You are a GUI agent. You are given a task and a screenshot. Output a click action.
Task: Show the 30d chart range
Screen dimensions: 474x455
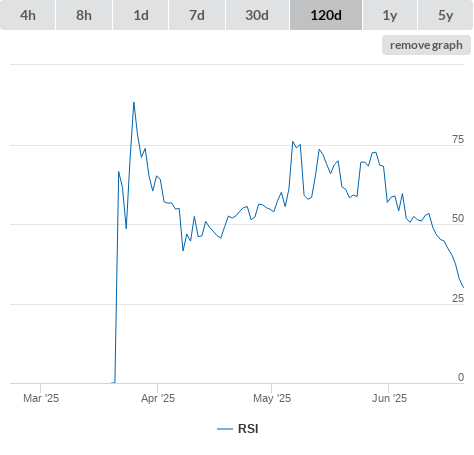tap(257, 15)
